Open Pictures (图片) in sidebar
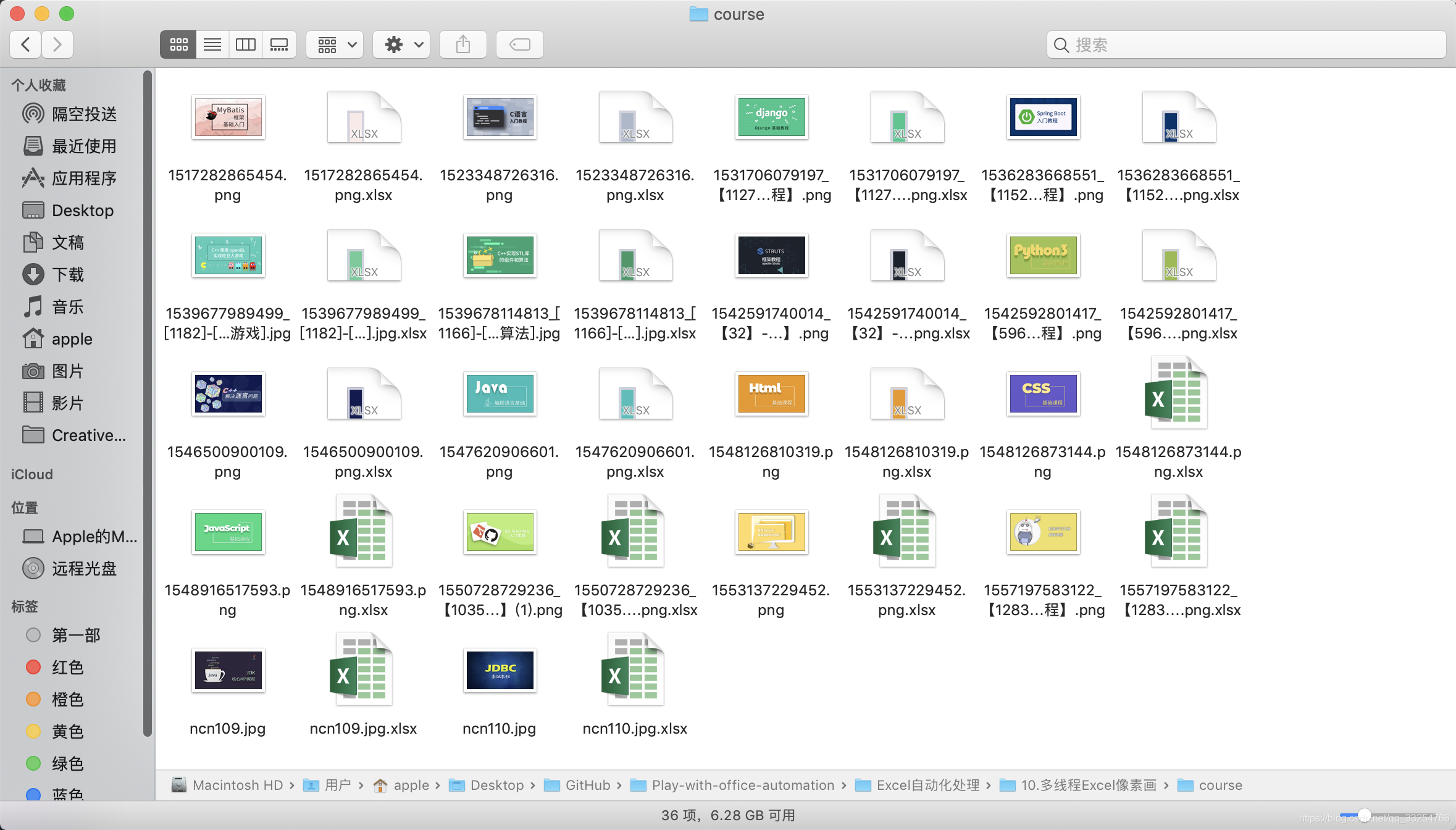Image resolution: width=1456 pixels, height=830 pixels. pos(53,371)
